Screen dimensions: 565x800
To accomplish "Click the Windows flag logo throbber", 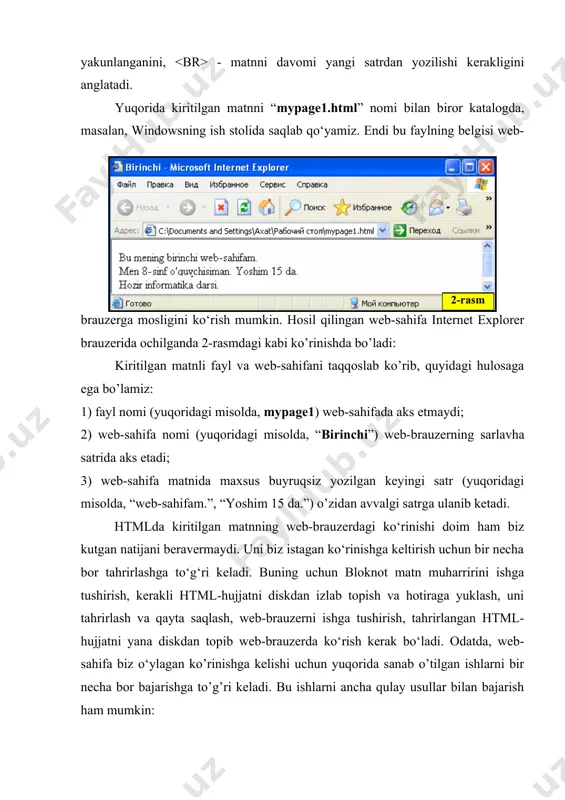I will tap(481, 184).
